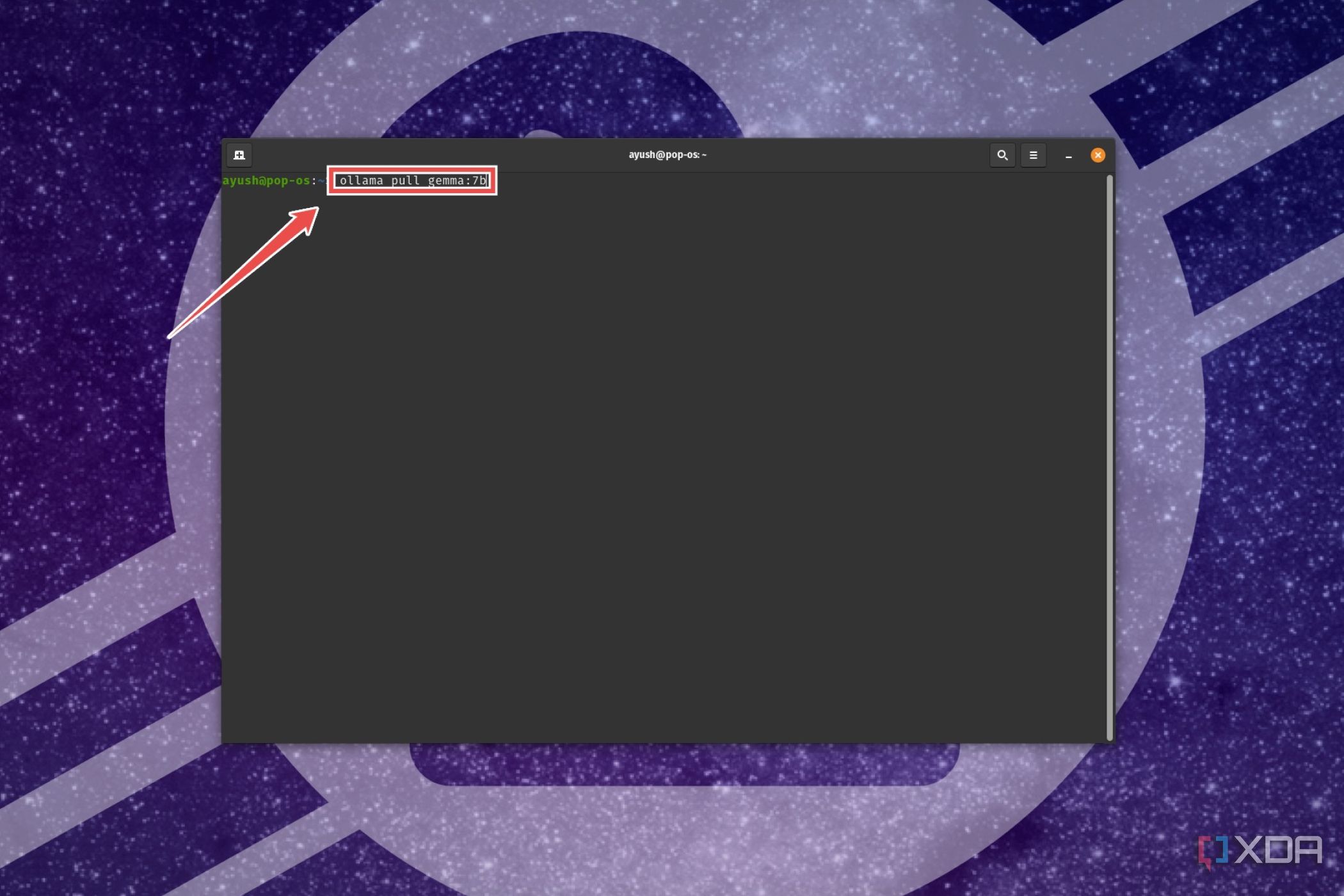The image size is (1344, 896).
Task: Click the plus-tab icon in the title bar
Action: pyautogui.click(x=239, y=155)
